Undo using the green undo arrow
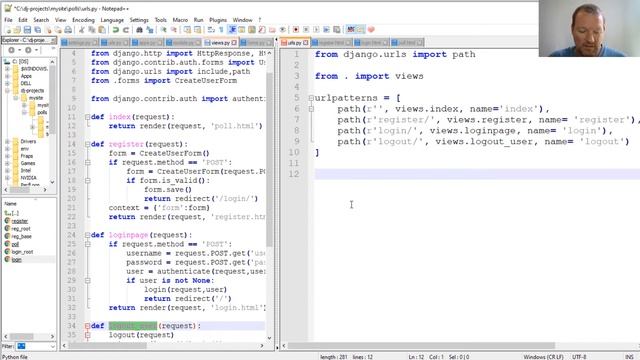 (116, 30)
